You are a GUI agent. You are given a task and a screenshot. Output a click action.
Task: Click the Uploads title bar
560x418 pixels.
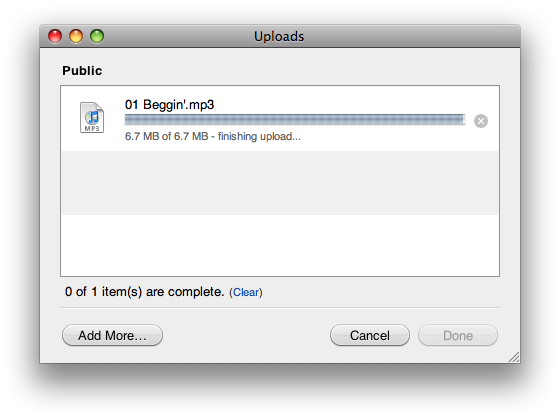coord(279,36)
